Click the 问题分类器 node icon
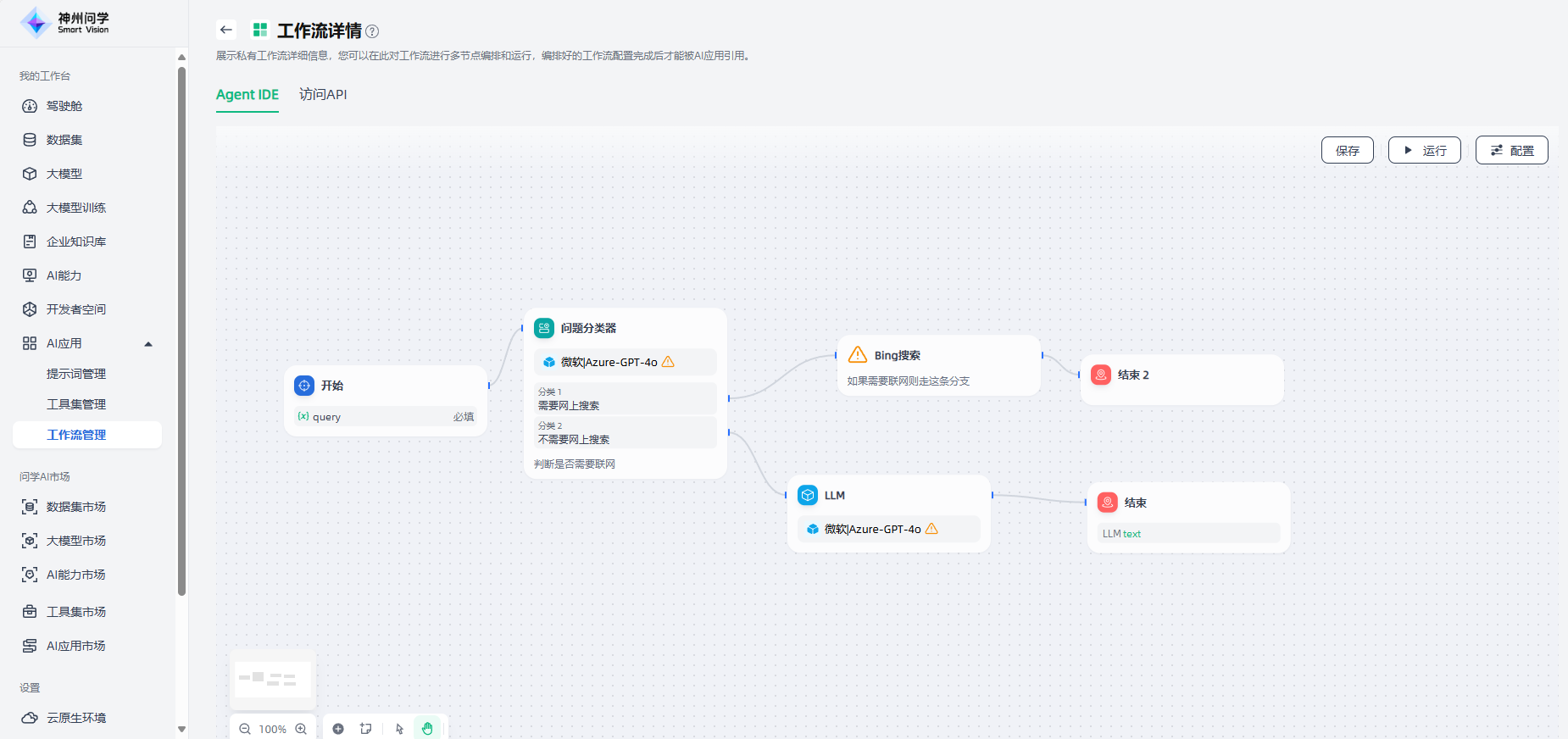The image size is (1568, 739). point(544,328)
